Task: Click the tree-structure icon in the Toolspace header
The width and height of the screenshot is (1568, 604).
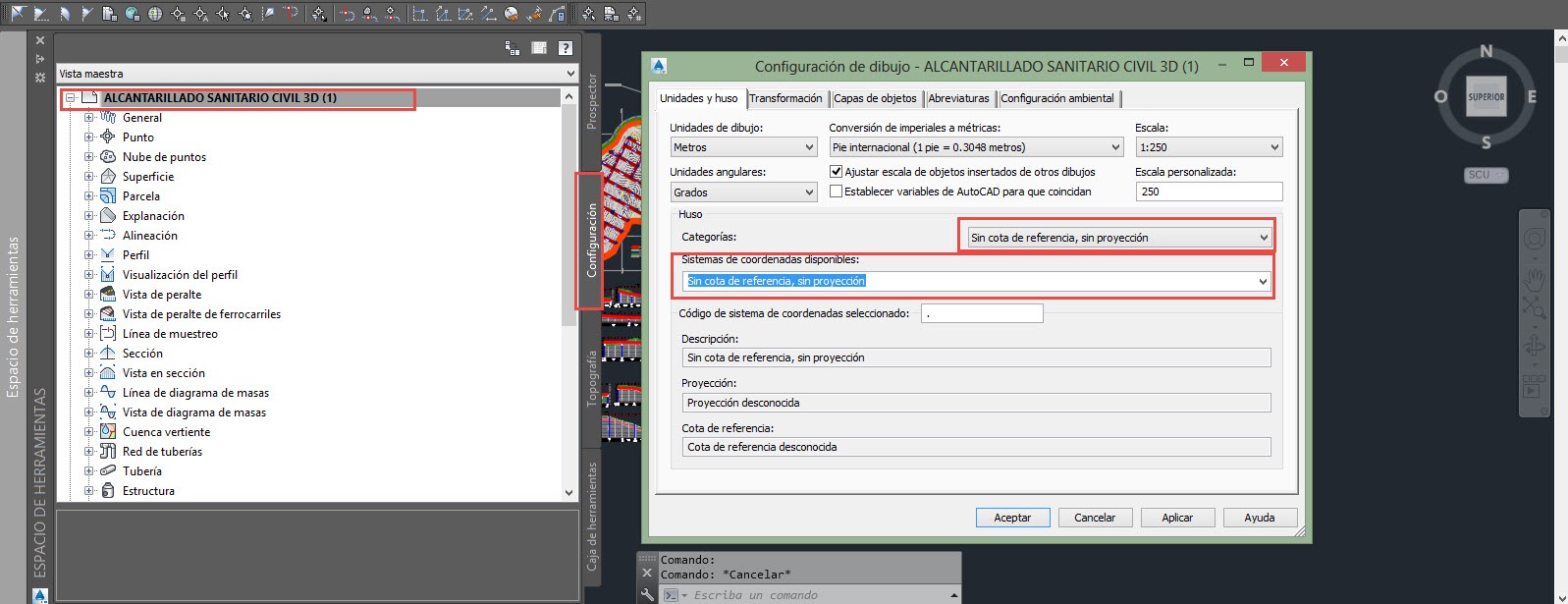Action: [512, 48]
